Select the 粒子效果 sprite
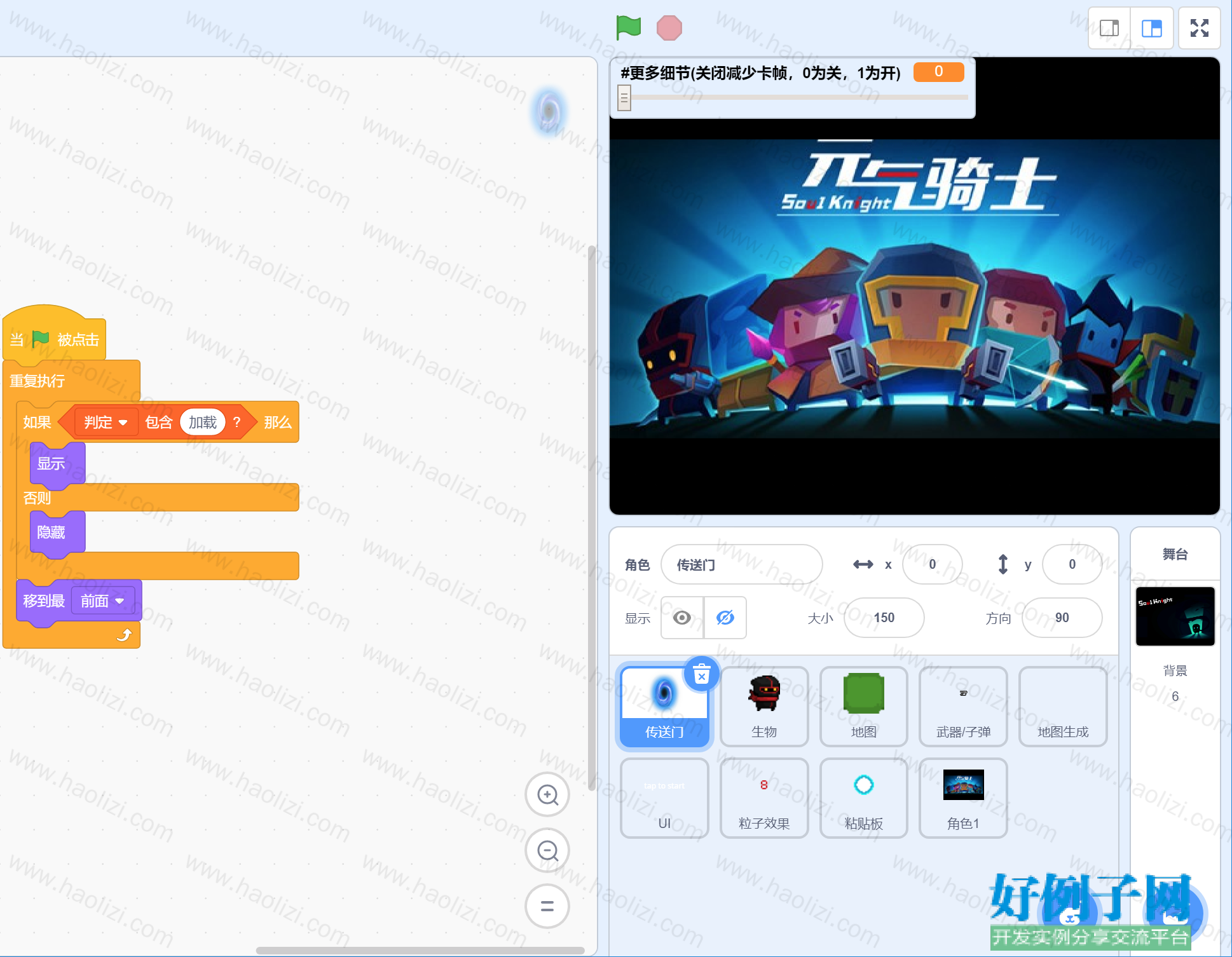Screen dimensions: 1232x957 tap(764, 798)
